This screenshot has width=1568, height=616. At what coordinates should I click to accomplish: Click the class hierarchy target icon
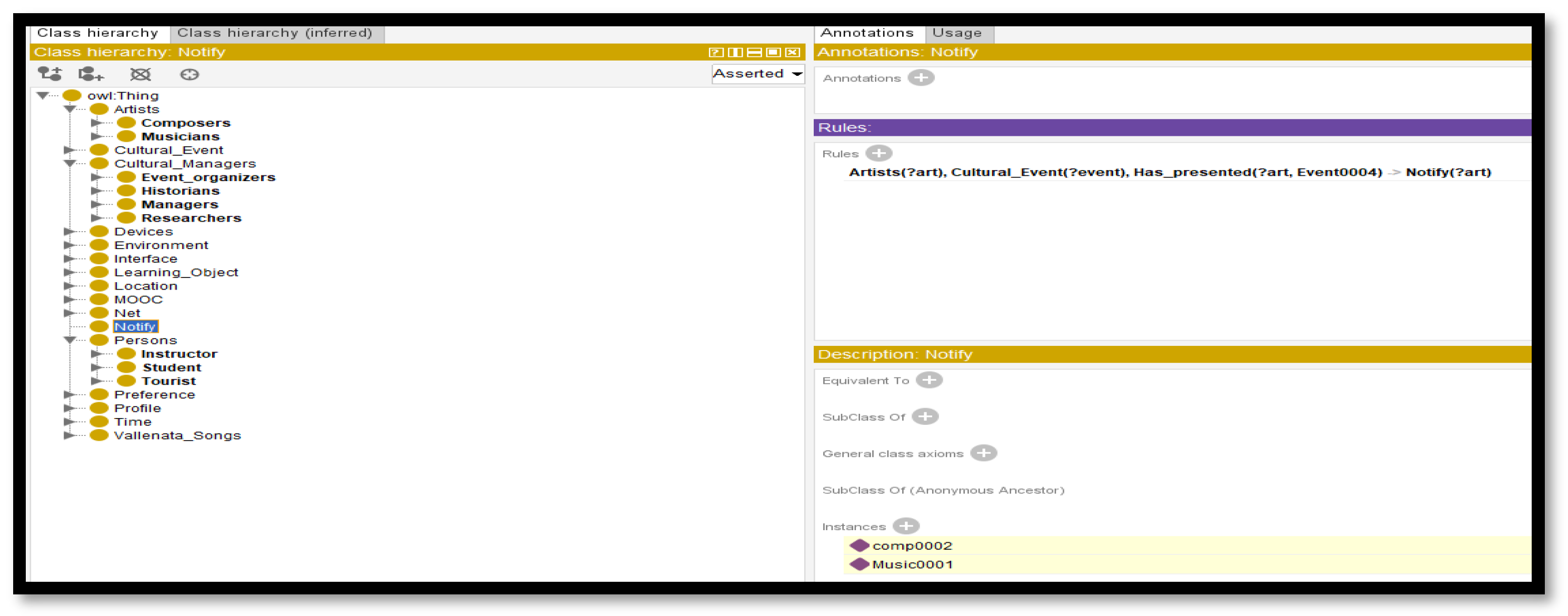click(x=189, y=74)
